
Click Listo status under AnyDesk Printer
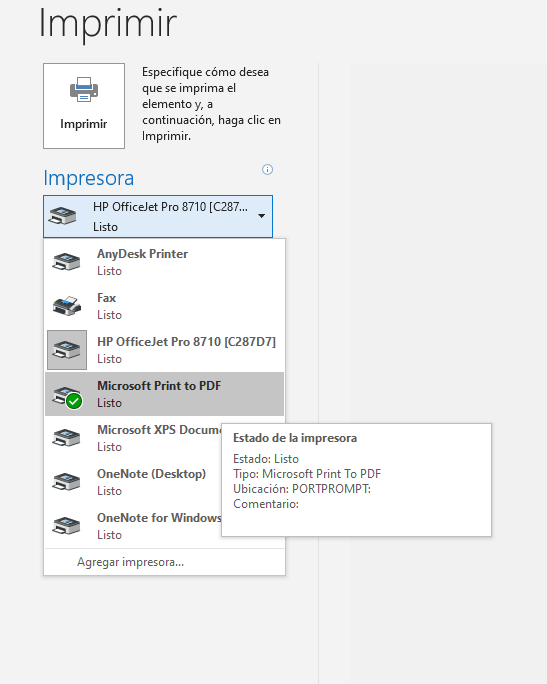(x=109, y=271)
